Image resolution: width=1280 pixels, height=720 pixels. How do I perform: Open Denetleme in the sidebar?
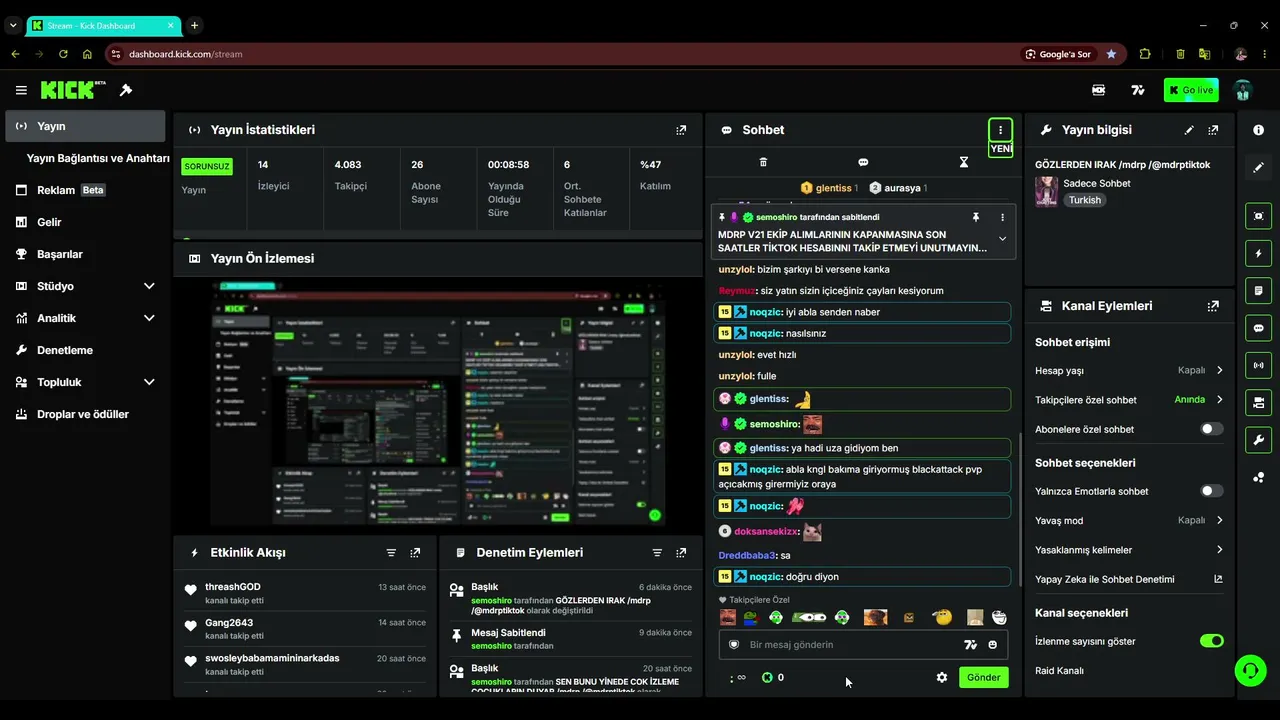click(85, 350)
